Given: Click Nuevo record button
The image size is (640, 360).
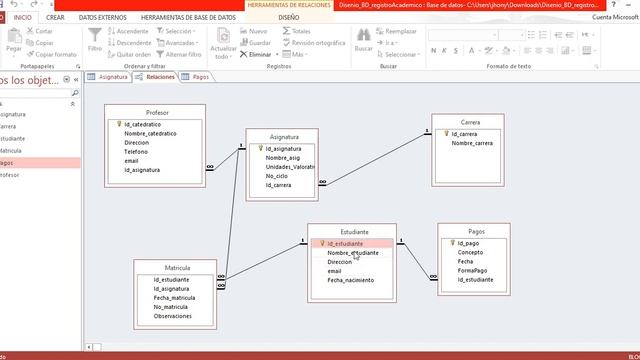Looking at the screenshot, I should click(x=253, y=31).
